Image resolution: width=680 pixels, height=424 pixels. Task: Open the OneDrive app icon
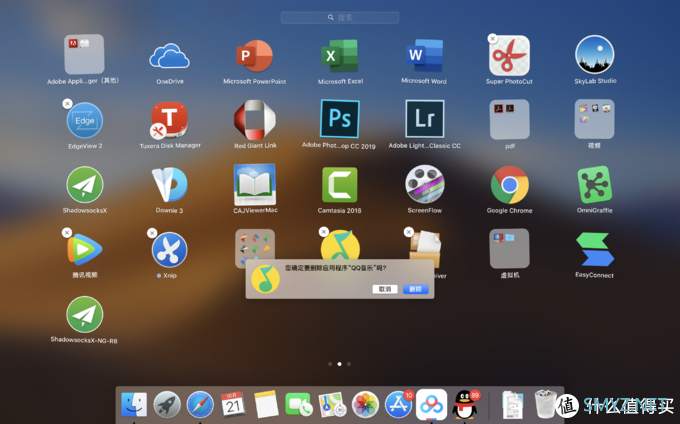click(x=170, y=56)
